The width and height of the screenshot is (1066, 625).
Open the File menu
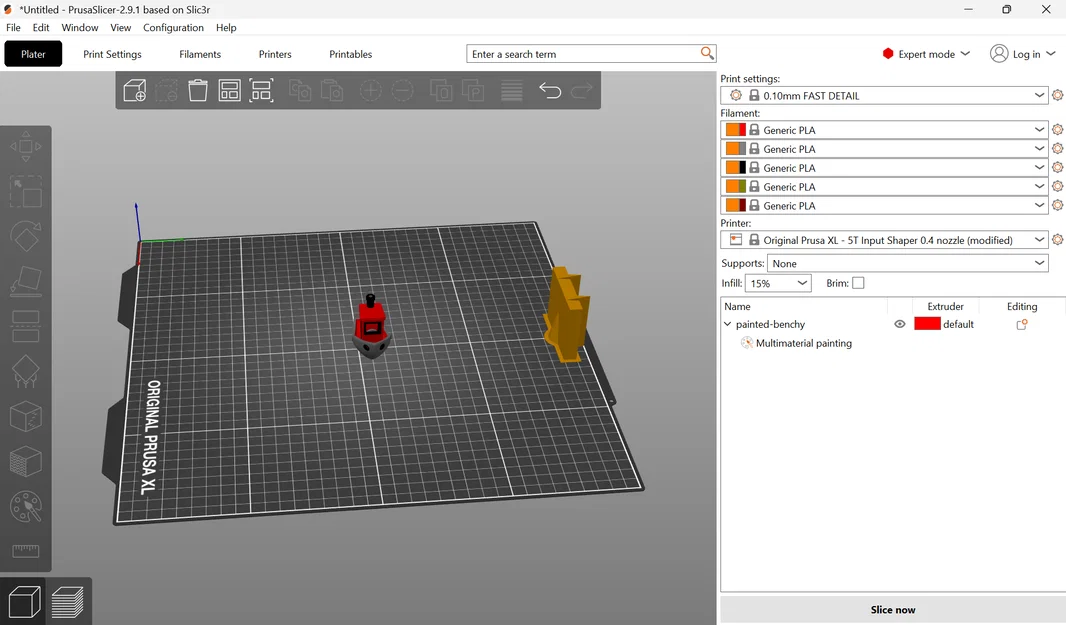[14, 27]
